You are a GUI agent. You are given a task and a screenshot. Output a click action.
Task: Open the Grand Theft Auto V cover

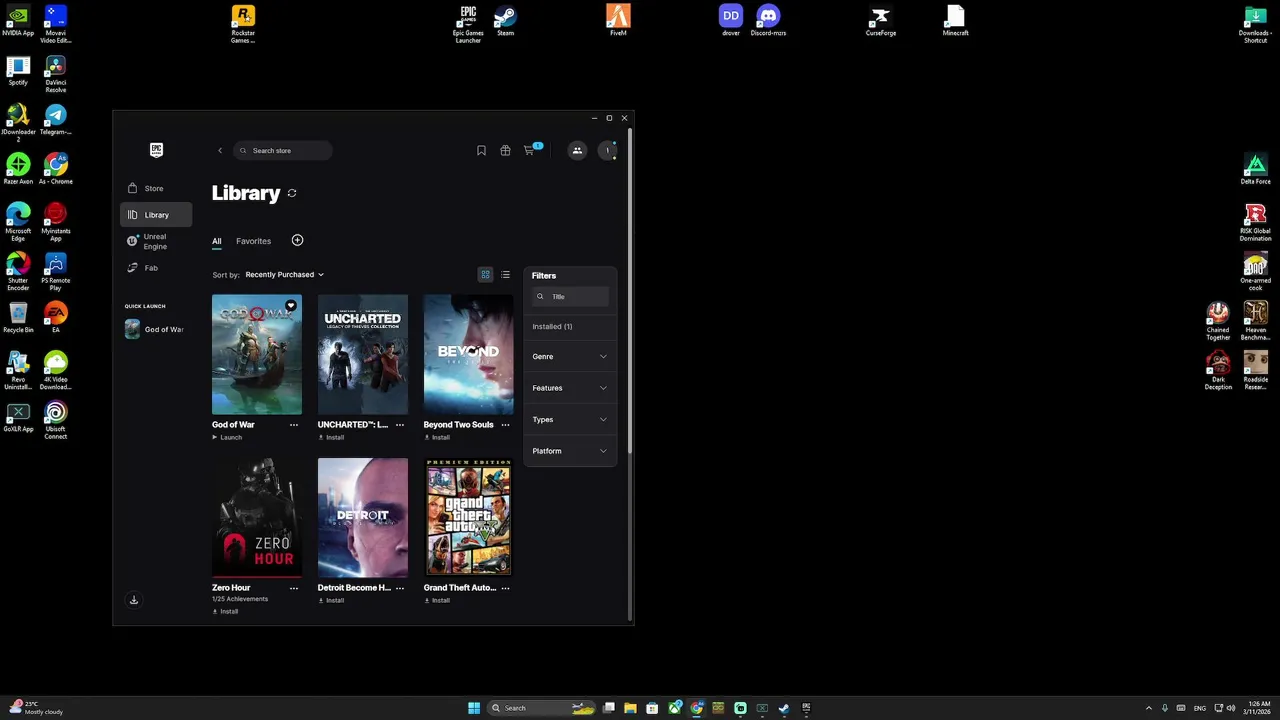click(468, 518)
